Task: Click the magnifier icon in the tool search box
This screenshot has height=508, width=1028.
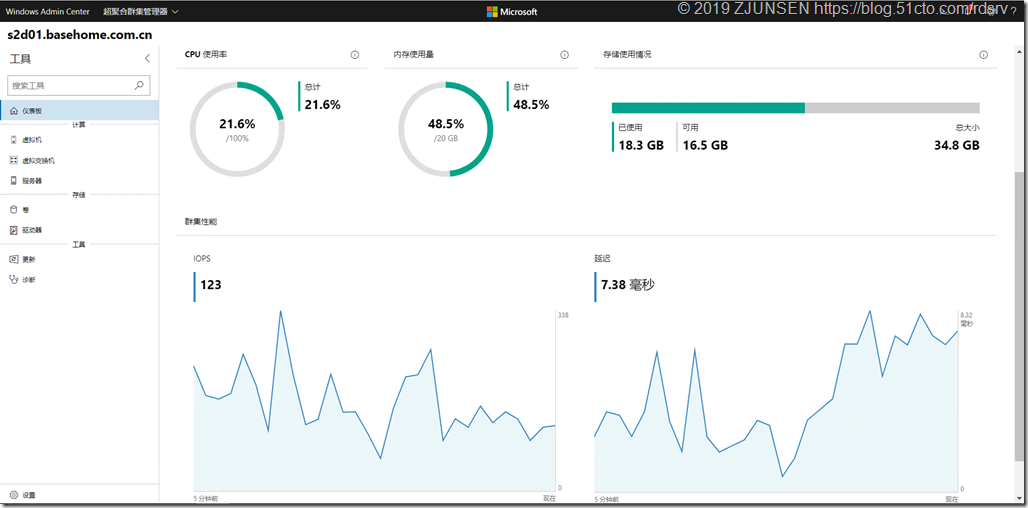Action: coord(139,85)
